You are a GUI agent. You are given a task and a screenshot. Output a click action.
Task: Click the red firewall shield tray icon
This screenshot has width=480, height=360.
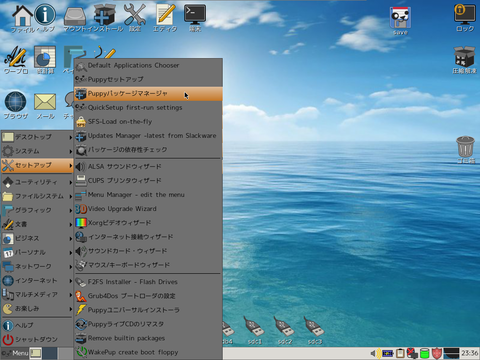point(437,353)
